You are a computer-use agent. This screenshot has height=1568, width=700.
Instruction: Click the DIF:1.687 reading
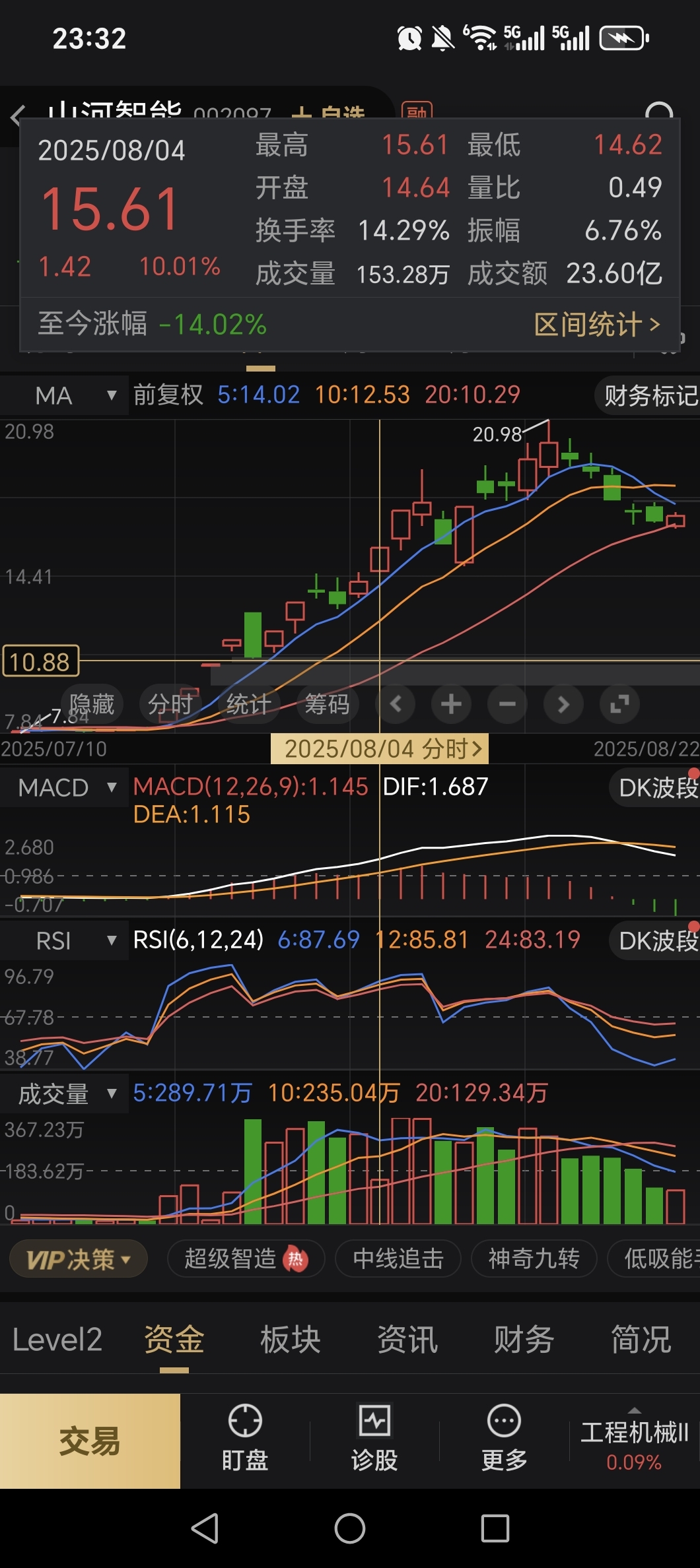(x=436, y=787)
